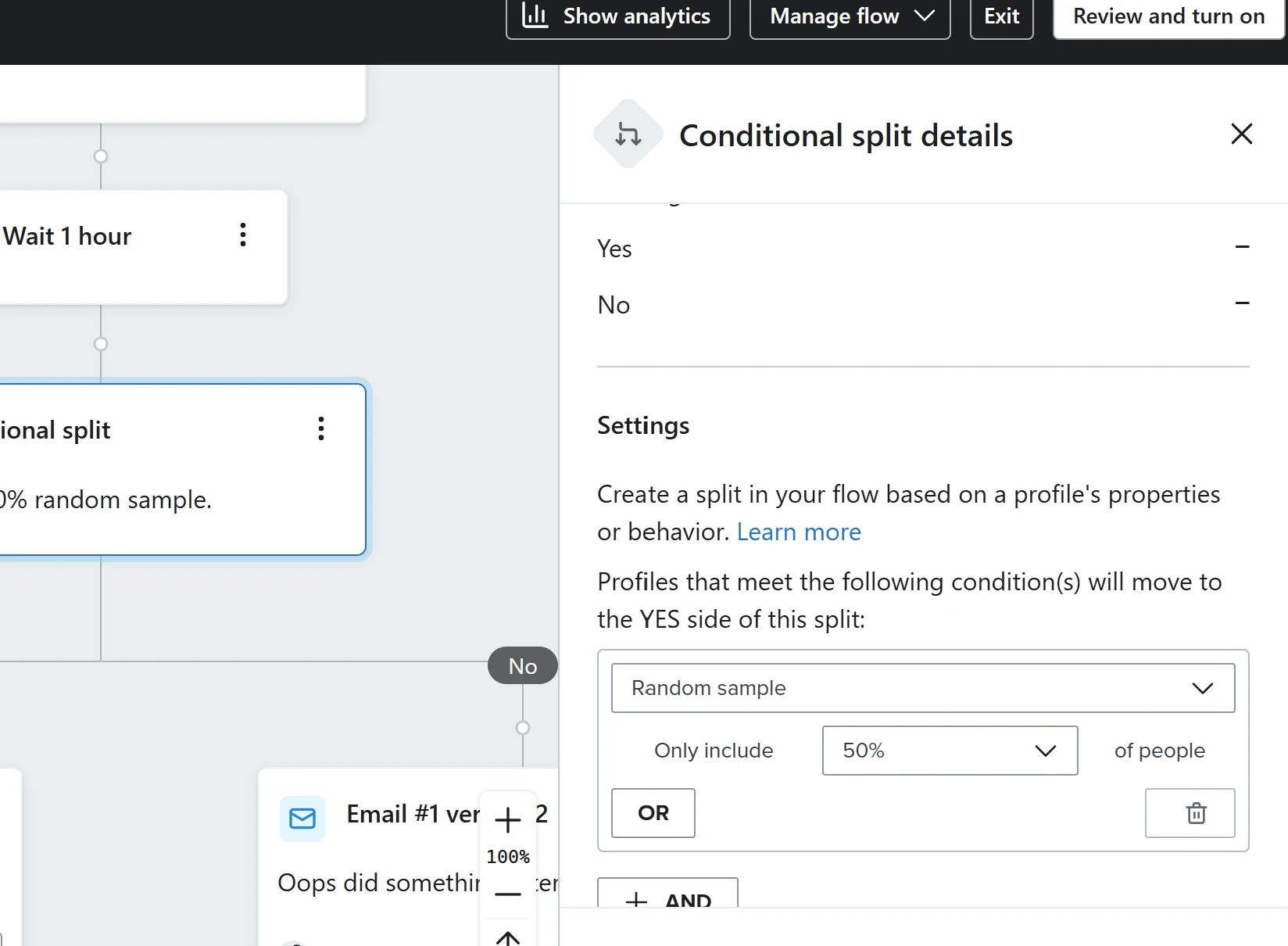Select the No branch label on canvas
The image size is (1288, 946).
pyautogui.click(x=522, y=666)
